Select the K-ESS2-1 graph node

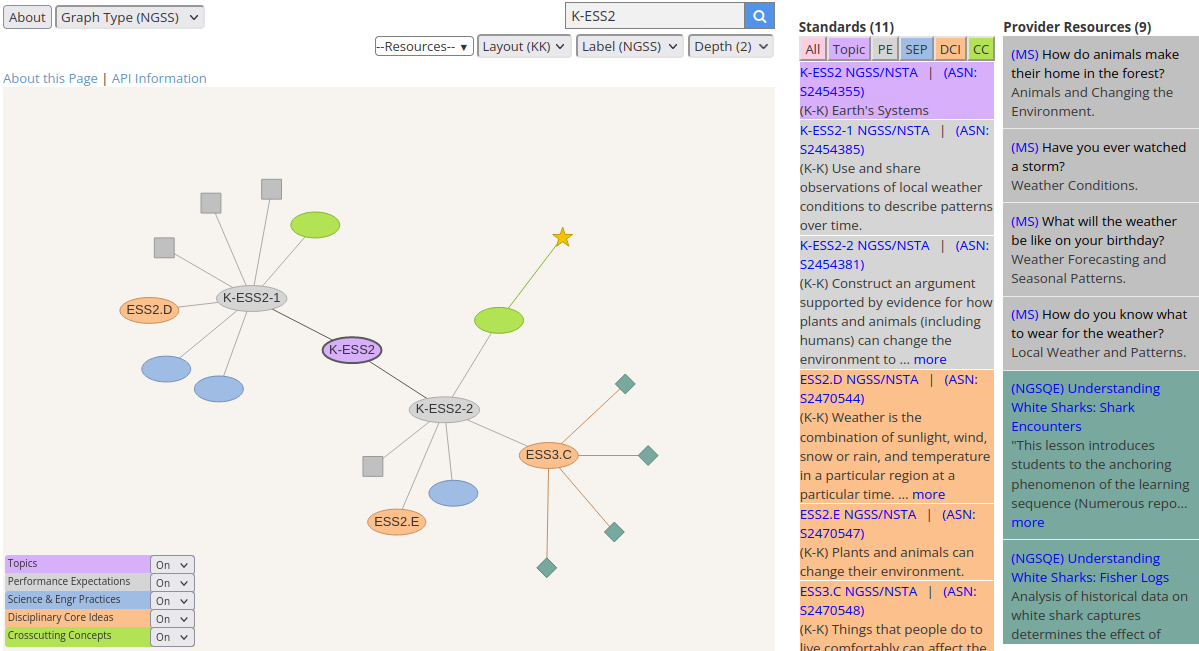252,298
